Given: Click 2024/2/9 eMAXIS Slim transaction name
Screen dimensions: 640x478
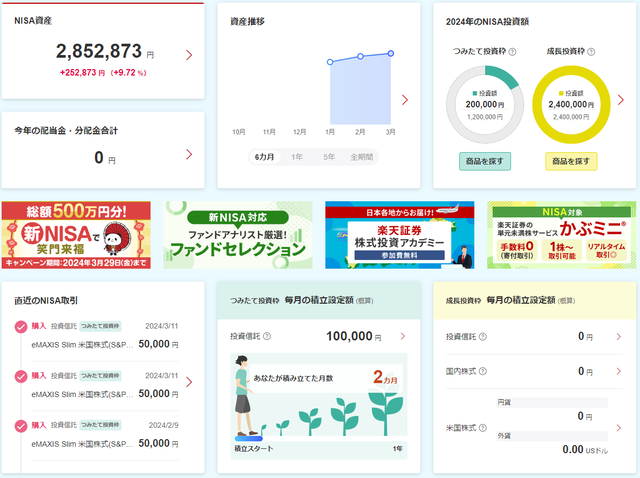Looking at the screenshot, I should 82,444.
